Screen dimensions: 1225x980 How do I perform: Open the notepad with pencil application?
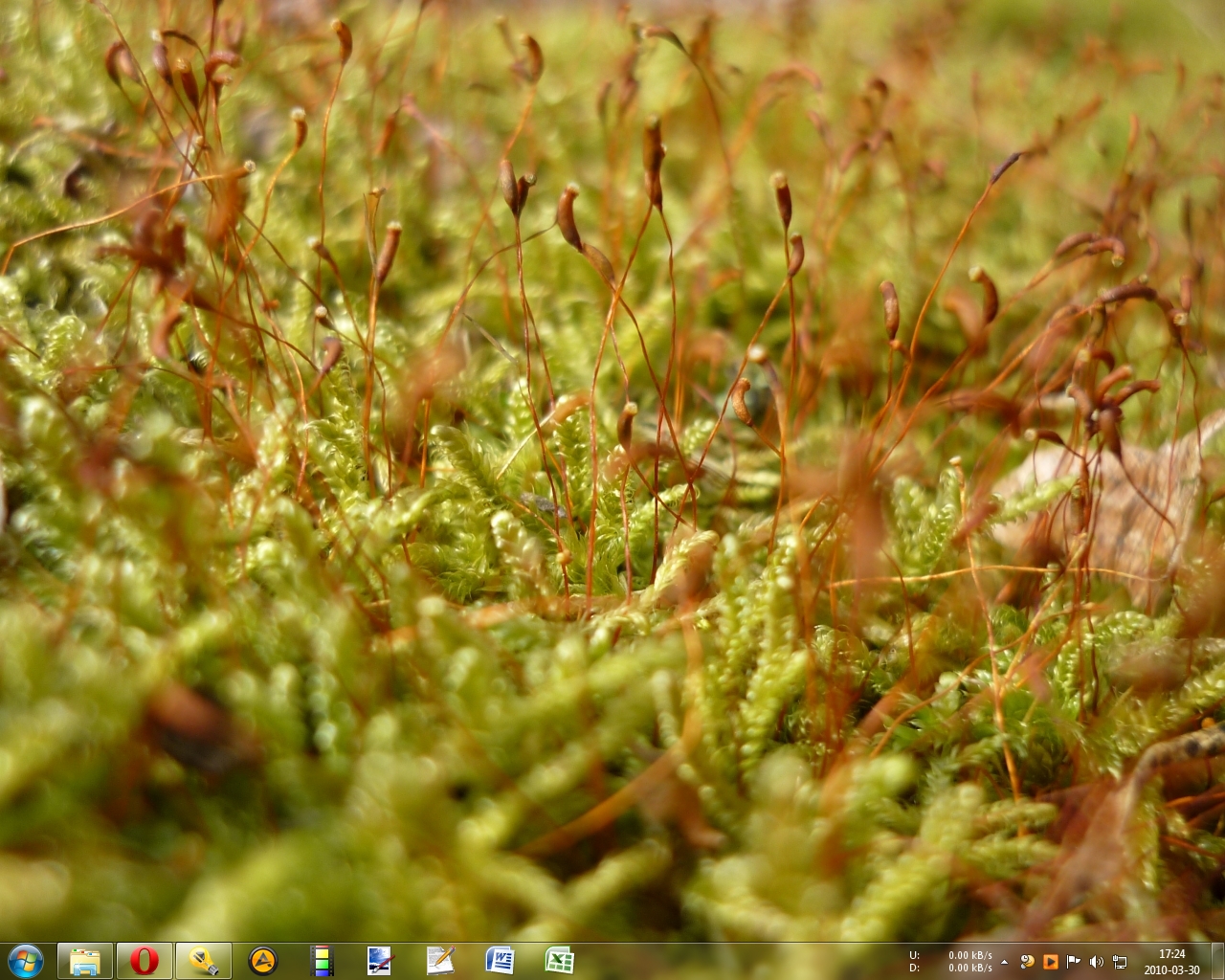point(439,961)
